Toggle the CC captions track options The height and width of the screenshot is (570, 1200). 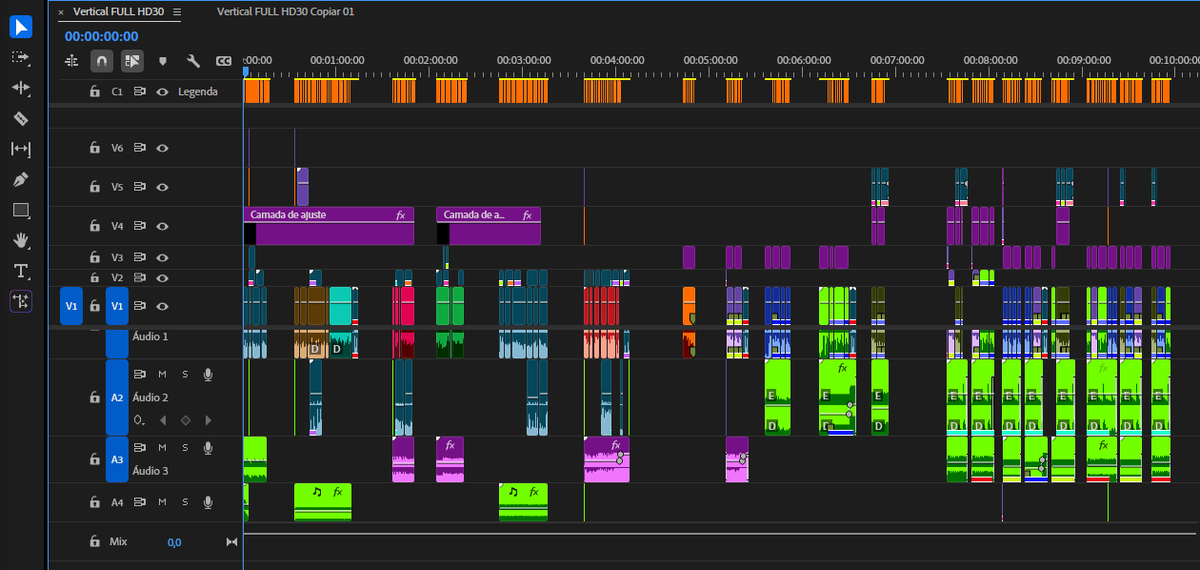tap(224, 61)
